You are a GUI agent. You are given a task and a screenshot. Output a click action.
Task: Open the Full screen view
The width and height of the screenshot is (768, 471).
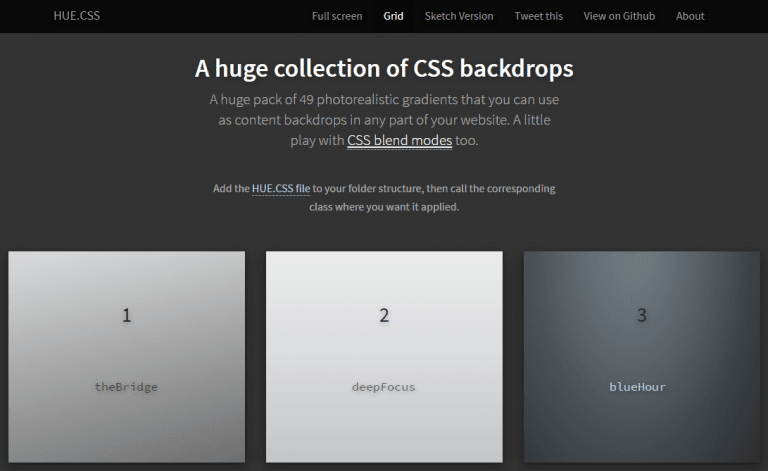[x=336, y=16]
